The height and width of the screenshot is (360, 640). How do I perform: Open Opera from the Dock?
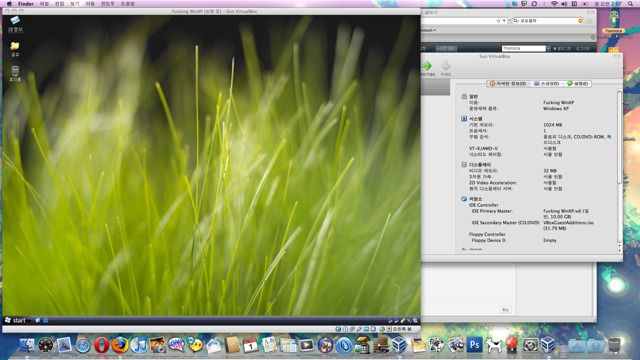tap(102, 345)
